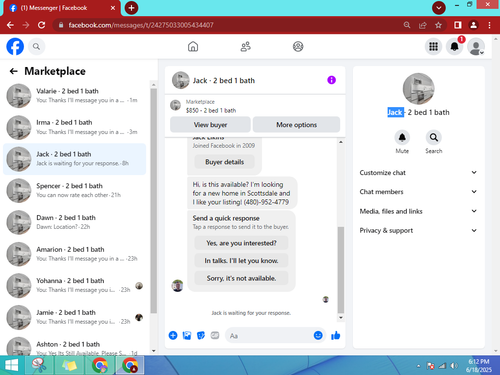Click the browser address bar URL
The height and width of the screenshot is (375, 500).
click(141, 25)
